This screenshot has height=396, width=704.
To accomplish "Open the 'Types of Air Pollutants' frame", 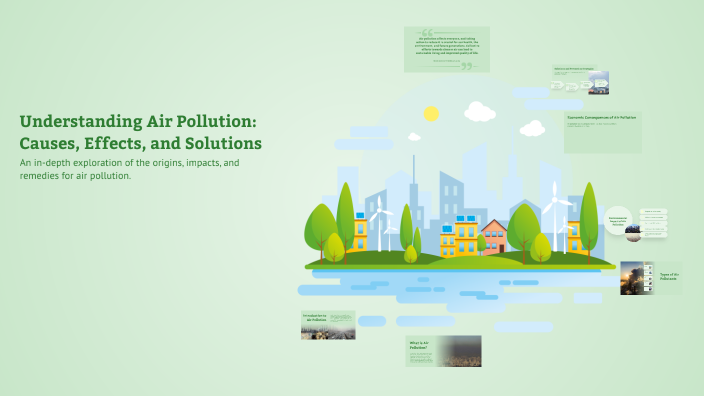I will [651, 278].
